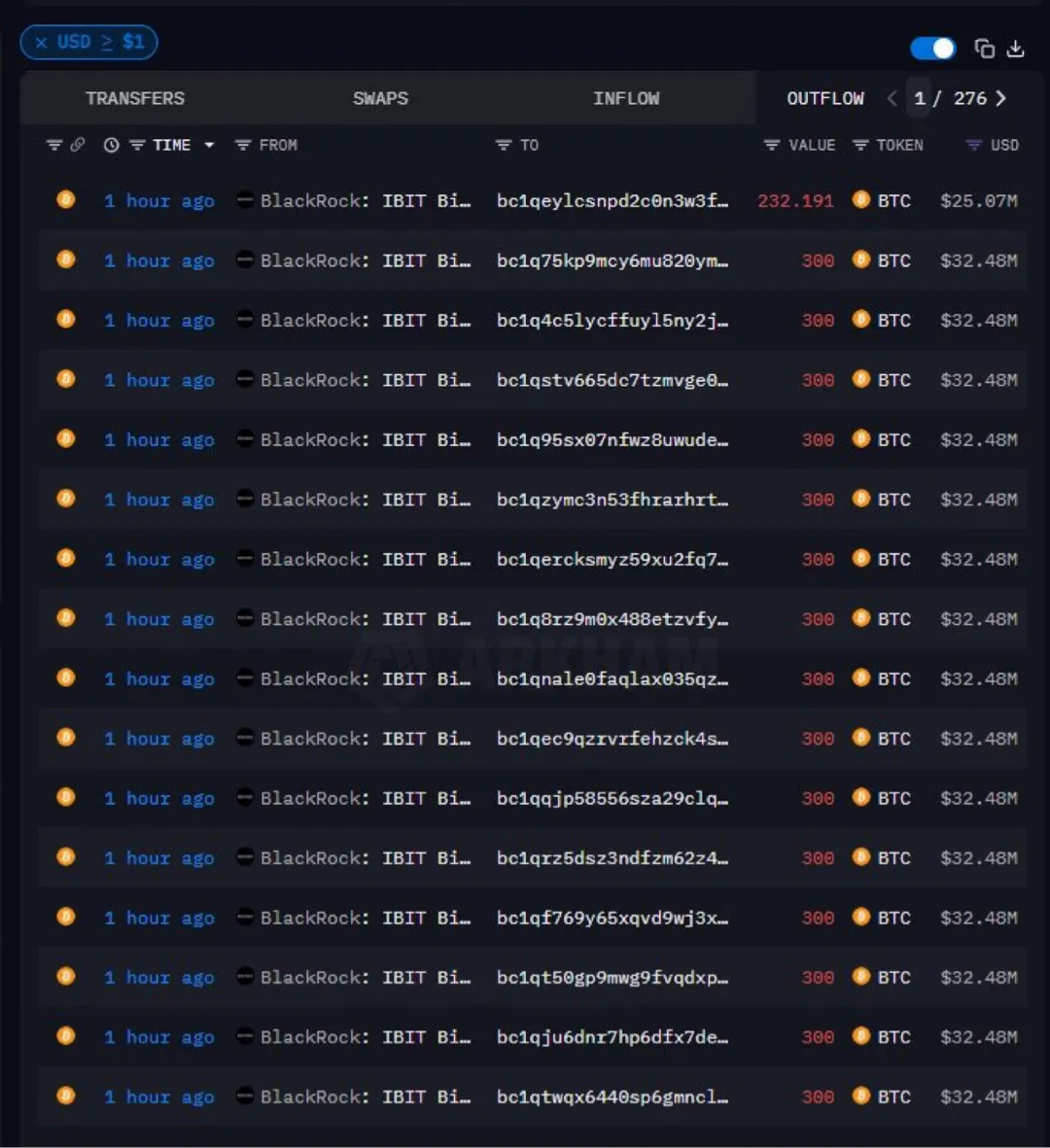Click '1 hour ago' in bc1qnale0faq row
This screenshot has width=1050, height=1148.
(158, 678)
